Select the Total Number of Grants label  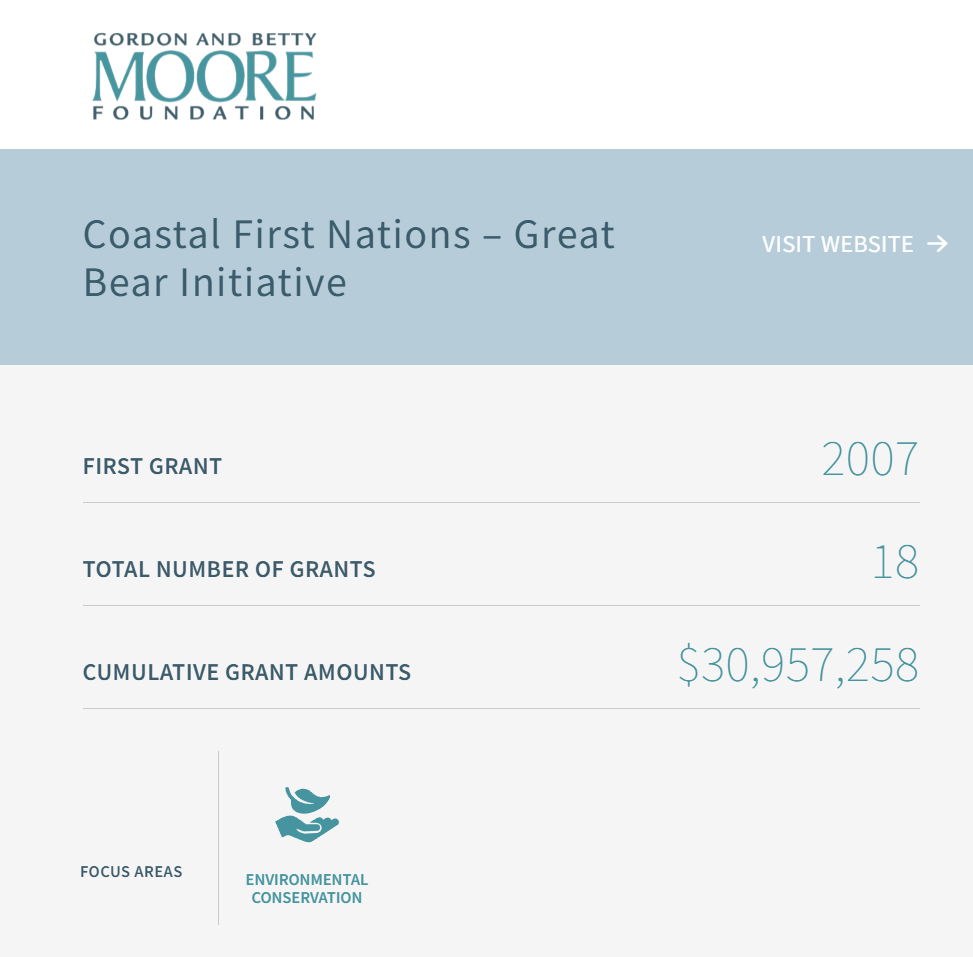[229, 570]
